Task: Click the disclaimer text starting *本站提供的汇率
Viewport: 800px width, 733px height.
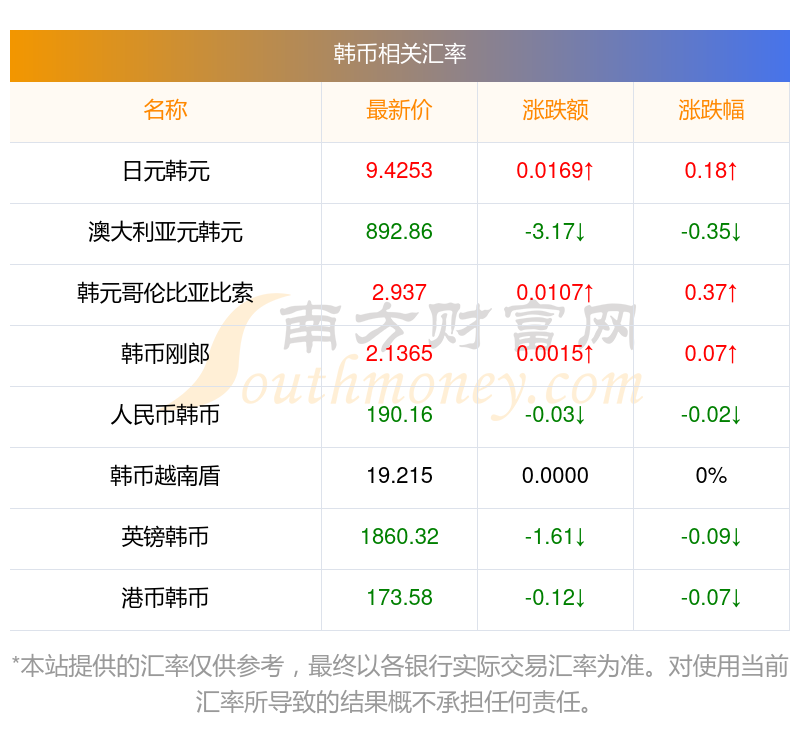Action: (399, 685)
